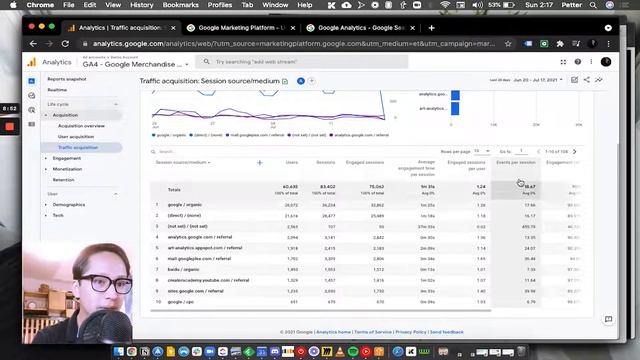Switch to the Google Analytics - Google Search tab
The height and width of the screenshot is (360, 640).
361,28
